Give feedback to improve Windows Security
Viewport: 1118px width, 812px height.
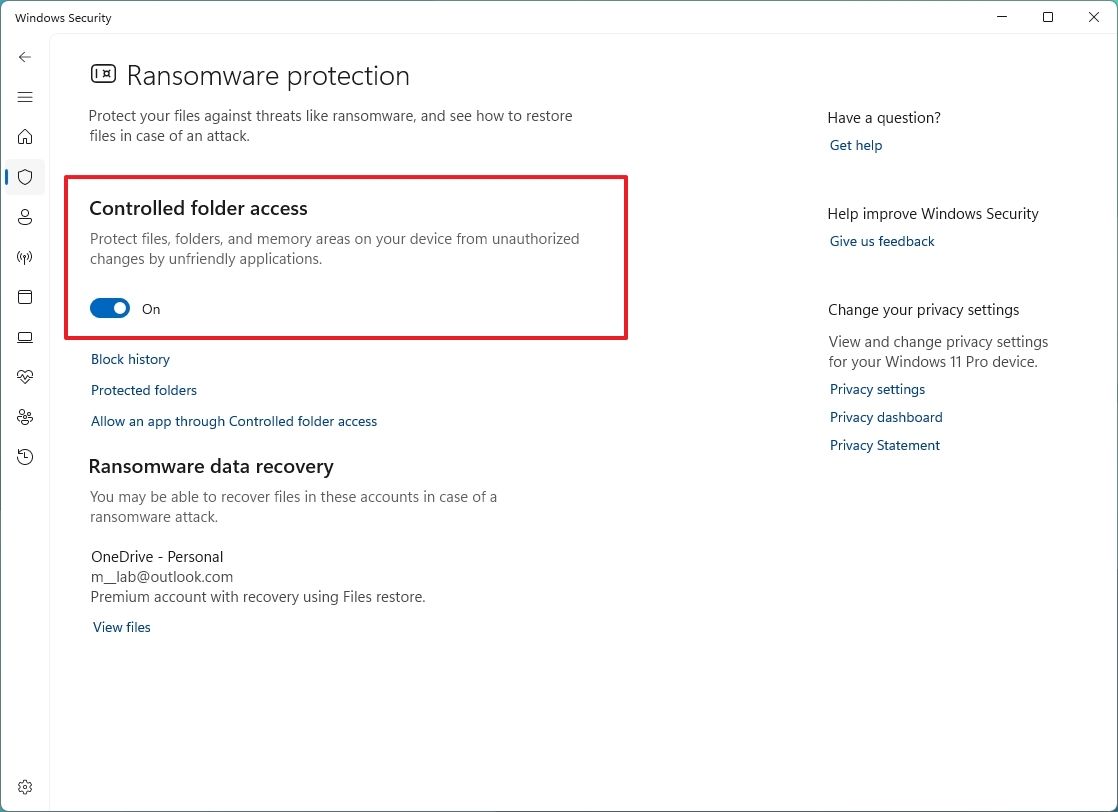tap(881, 241)
